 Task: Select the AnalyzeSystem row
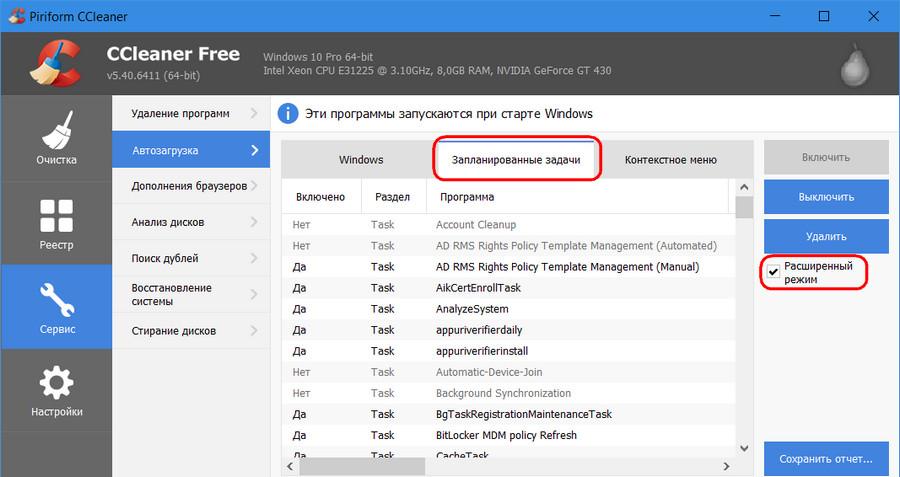[x=509, y=309]
